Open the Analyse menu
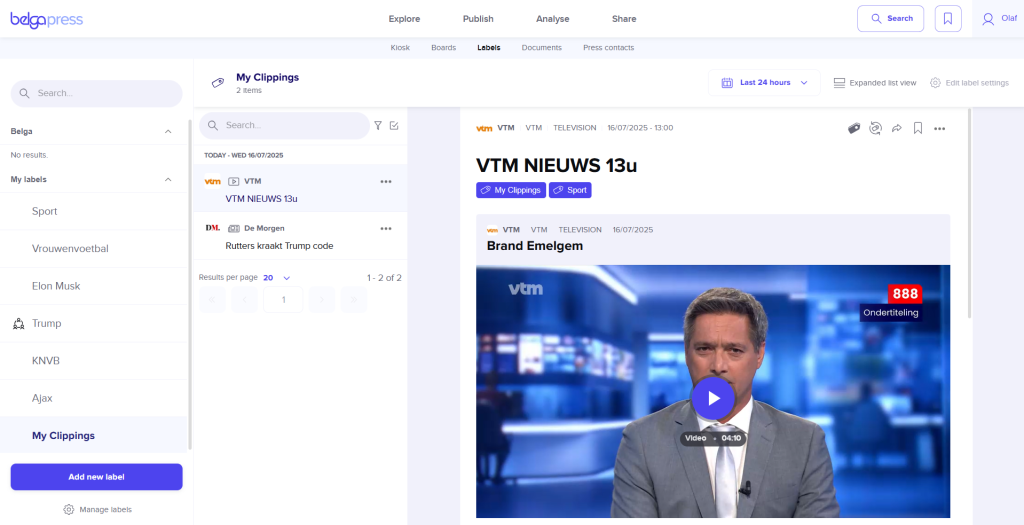The image size is (1024, 525). click(x=552, y=19)
